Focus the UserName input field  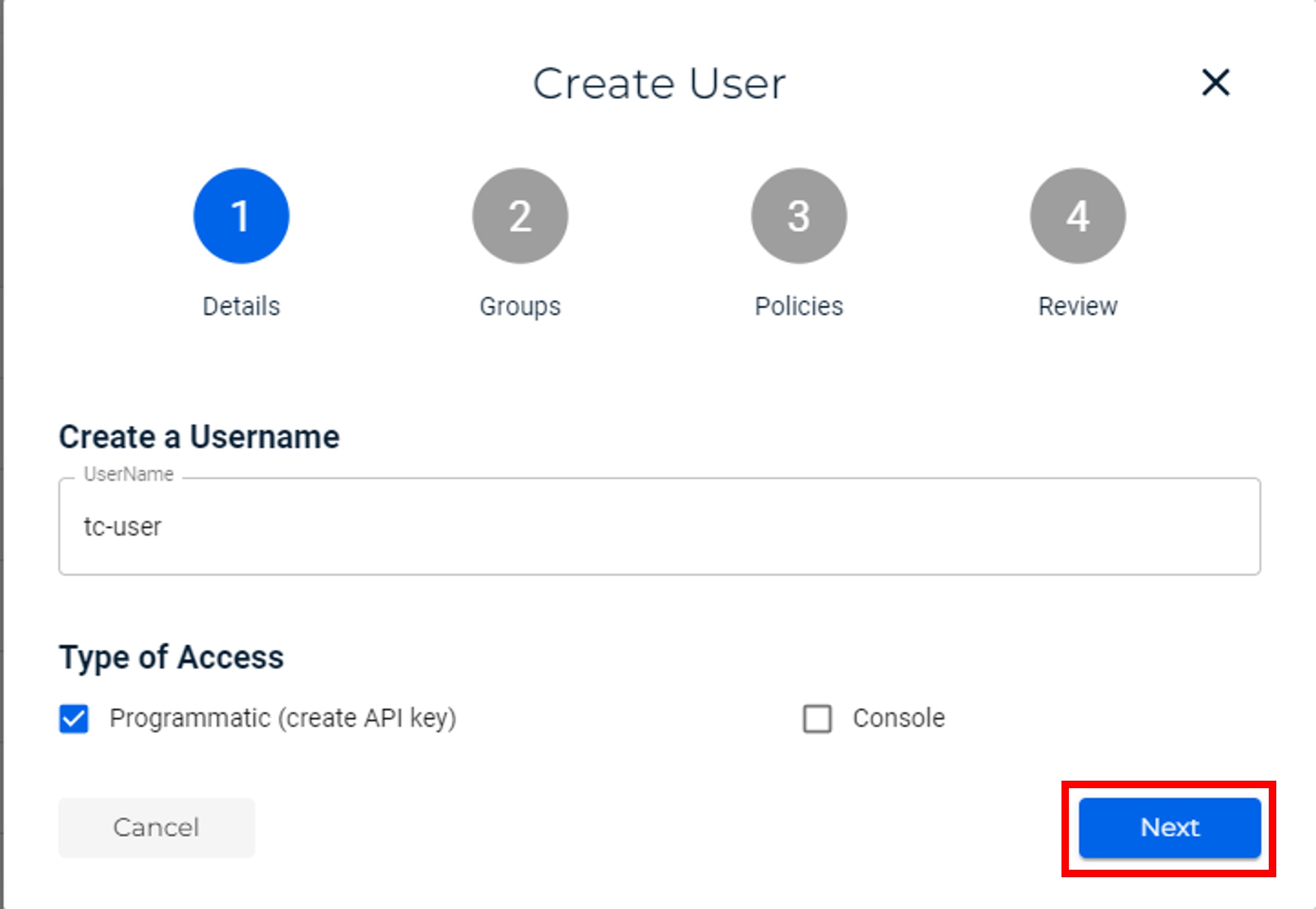click(659, 527)
